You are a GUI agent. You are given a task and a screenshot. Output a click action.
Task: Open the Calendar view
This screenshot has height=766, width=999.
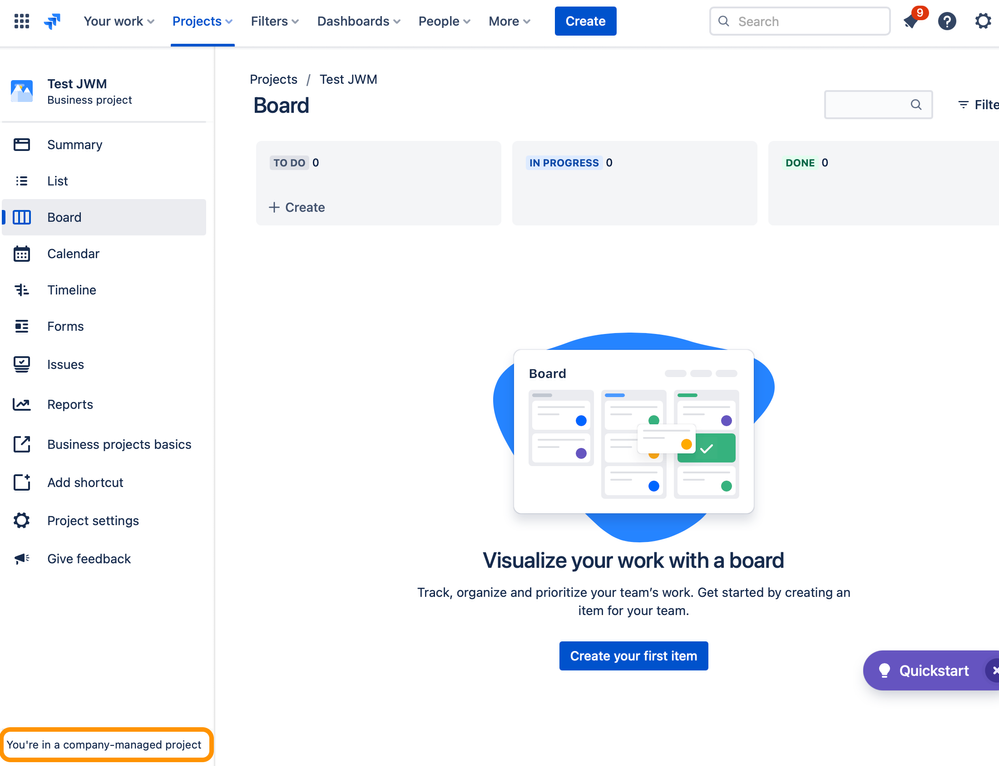click(104, 254)
